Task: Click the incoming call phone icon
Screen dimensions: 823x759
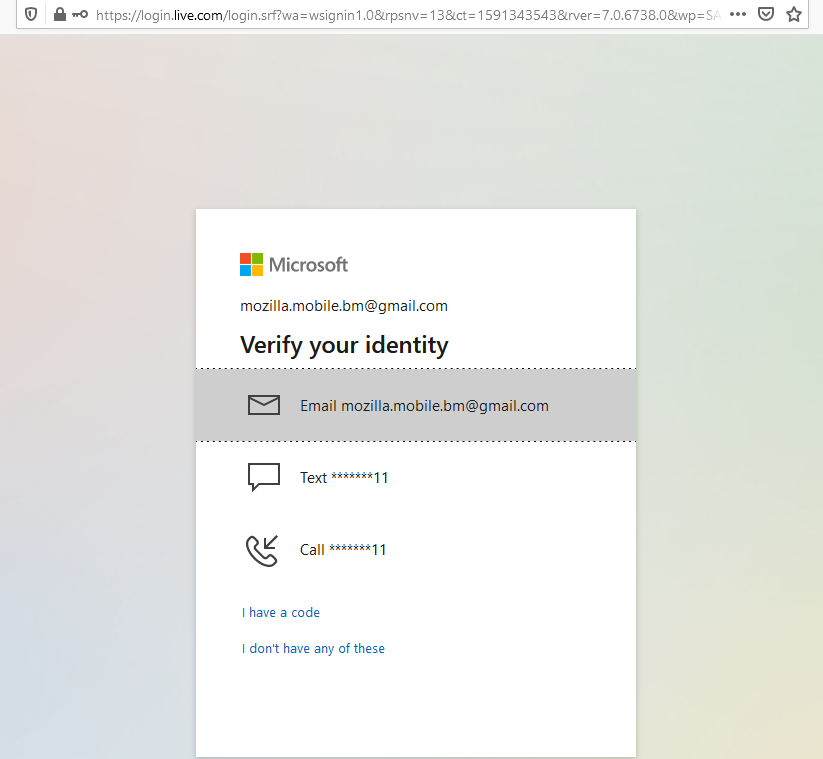Action: click(261, 549)
